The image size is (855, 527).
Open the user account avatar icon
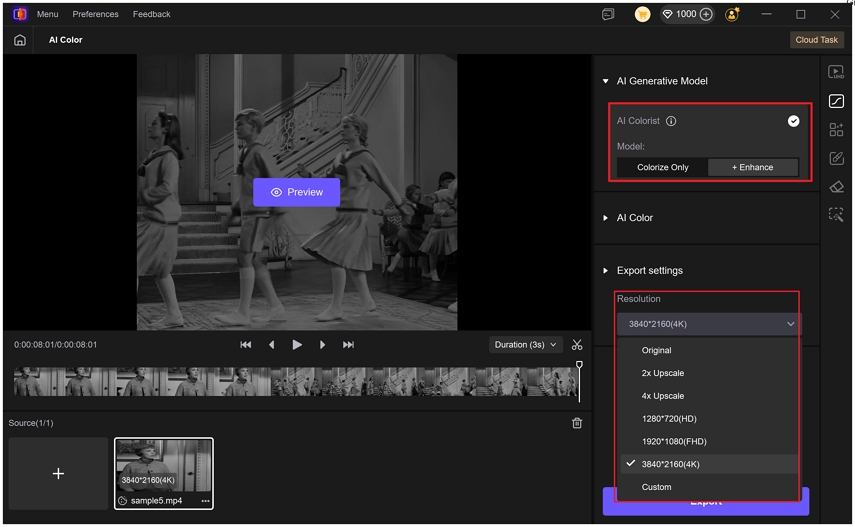point(732,14)
